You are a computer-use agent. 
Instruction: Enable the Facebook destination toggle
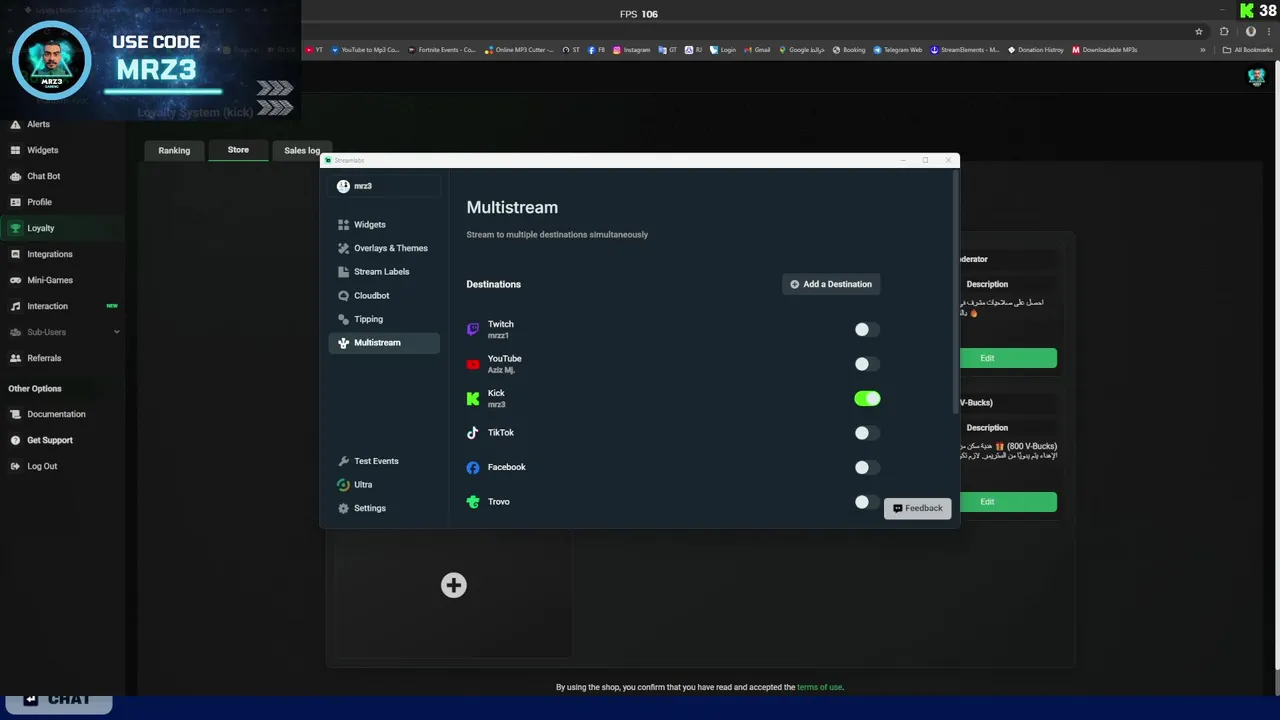(x=867, y=468)
